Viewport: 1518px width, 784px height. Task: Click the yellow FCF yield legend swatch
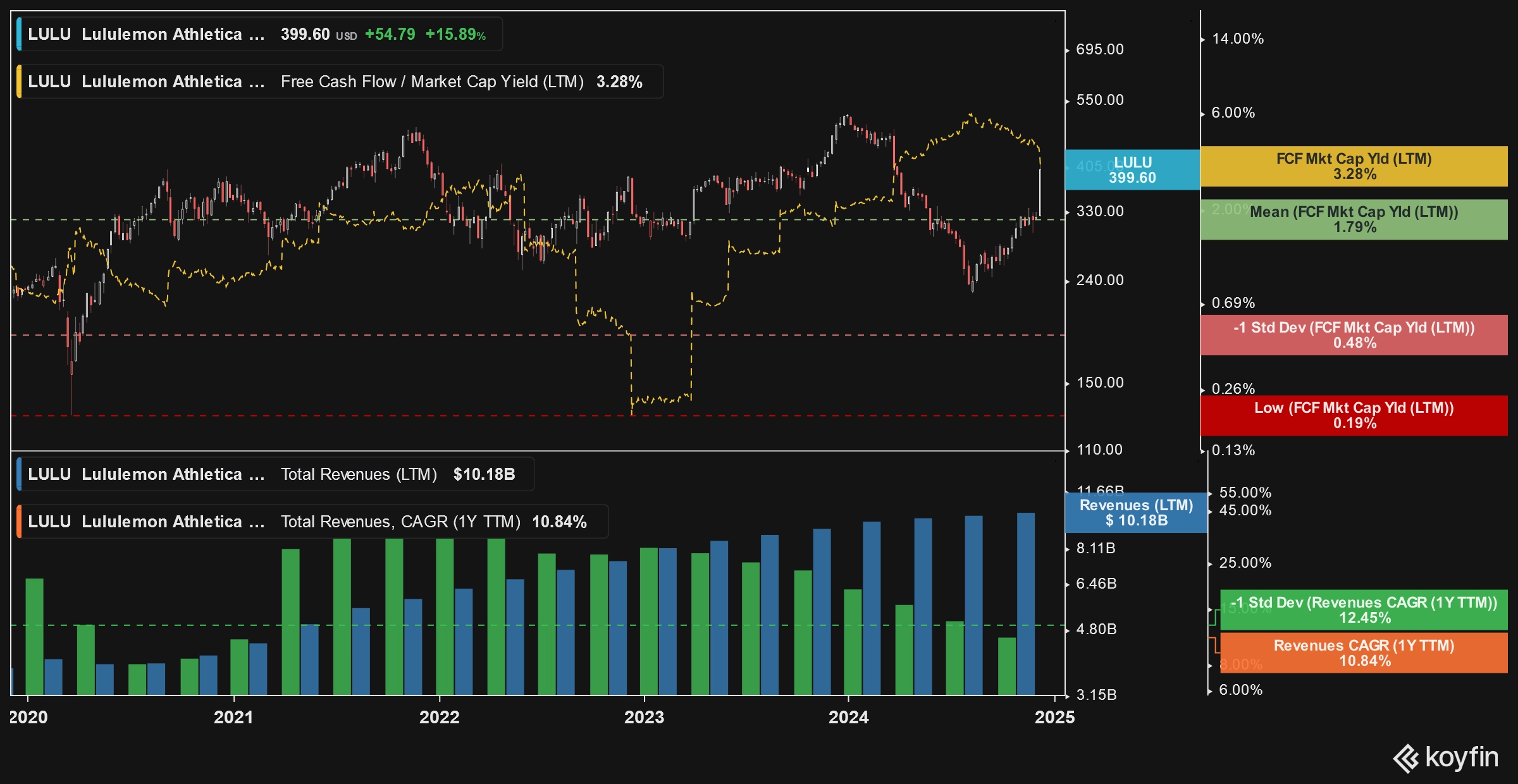[x=19, y=82]
